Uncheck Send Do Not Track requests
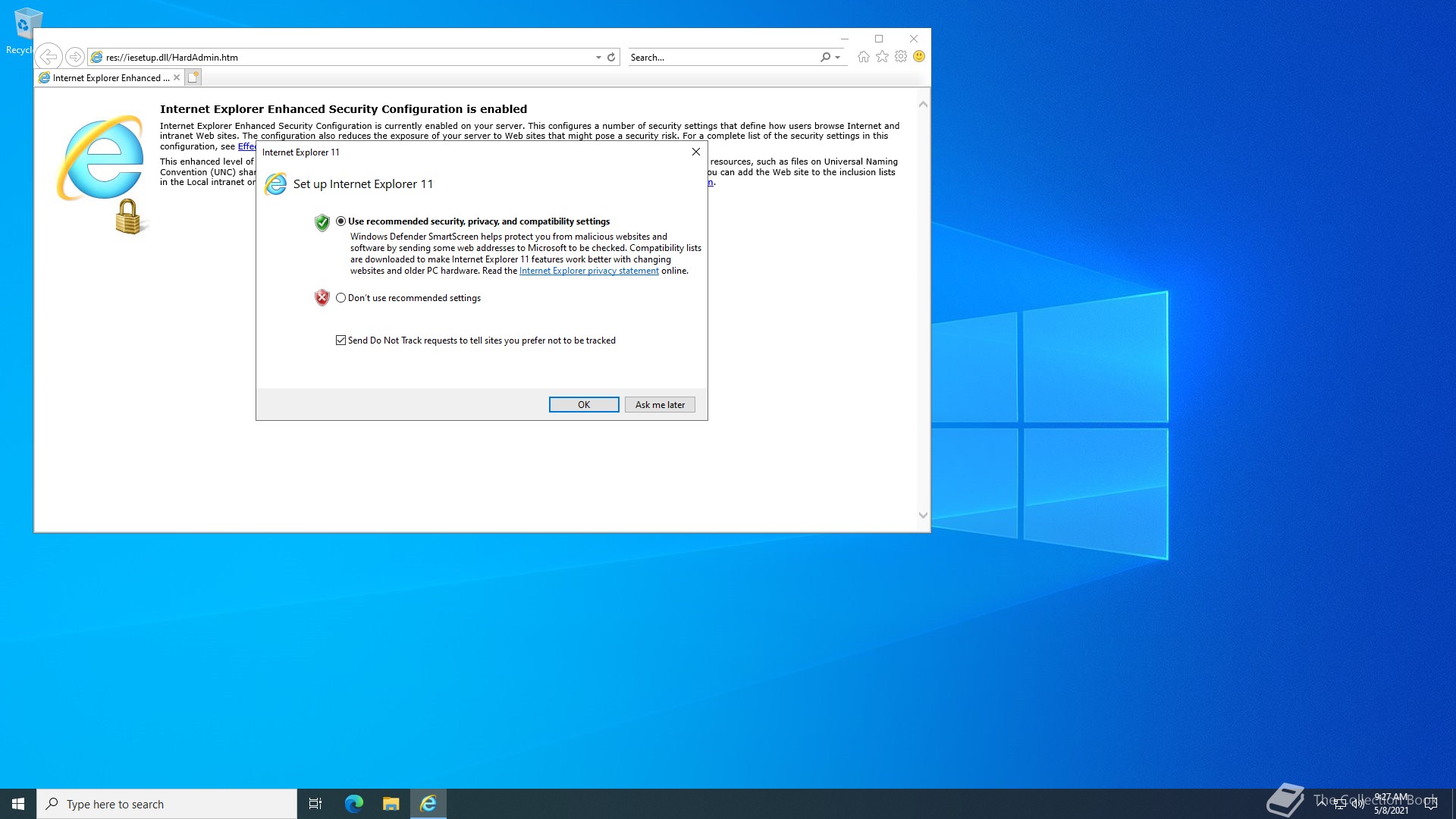This screenshot has height=819, width=1456. pyautogui.click(x=341, y=340)
